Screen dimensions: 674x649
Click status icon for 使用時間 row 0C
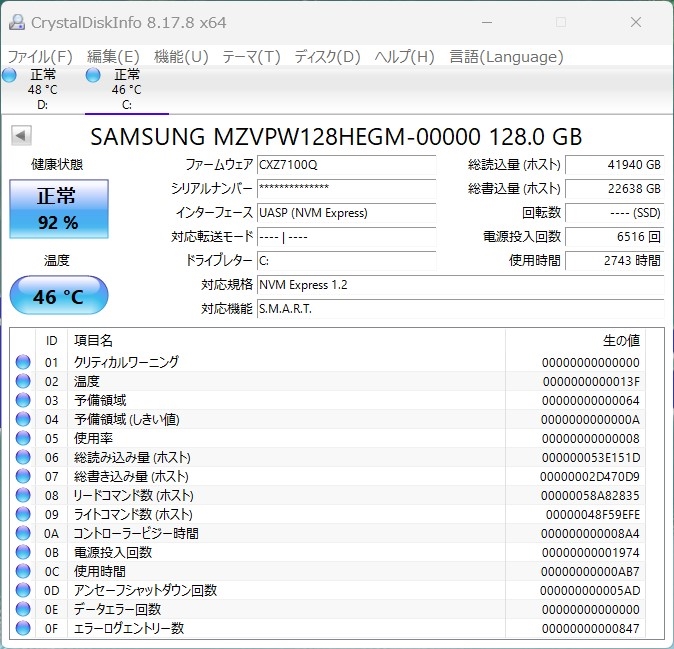coord(23,571)
